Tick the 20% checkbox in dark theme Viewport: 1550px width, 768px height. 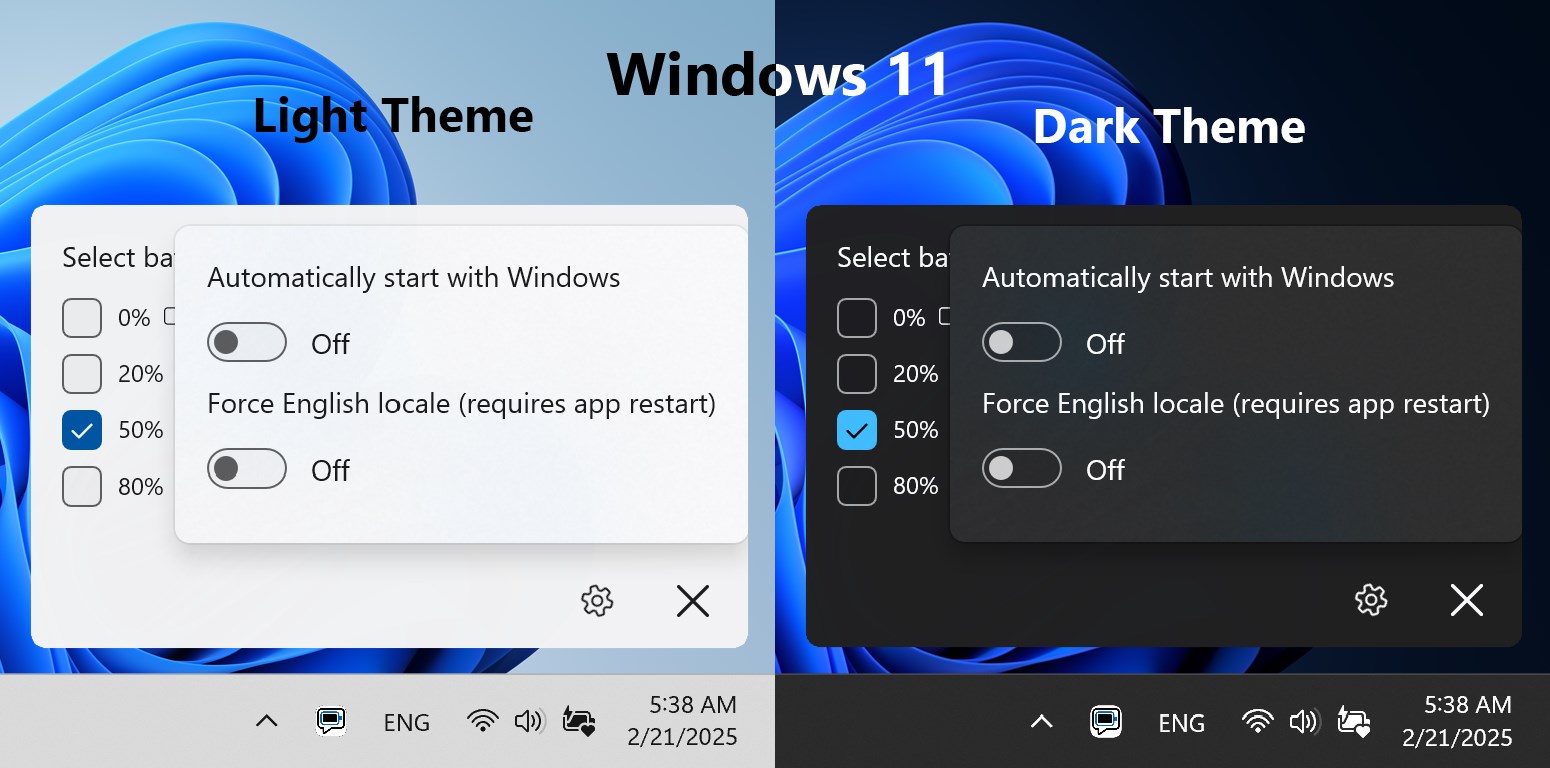857,374
